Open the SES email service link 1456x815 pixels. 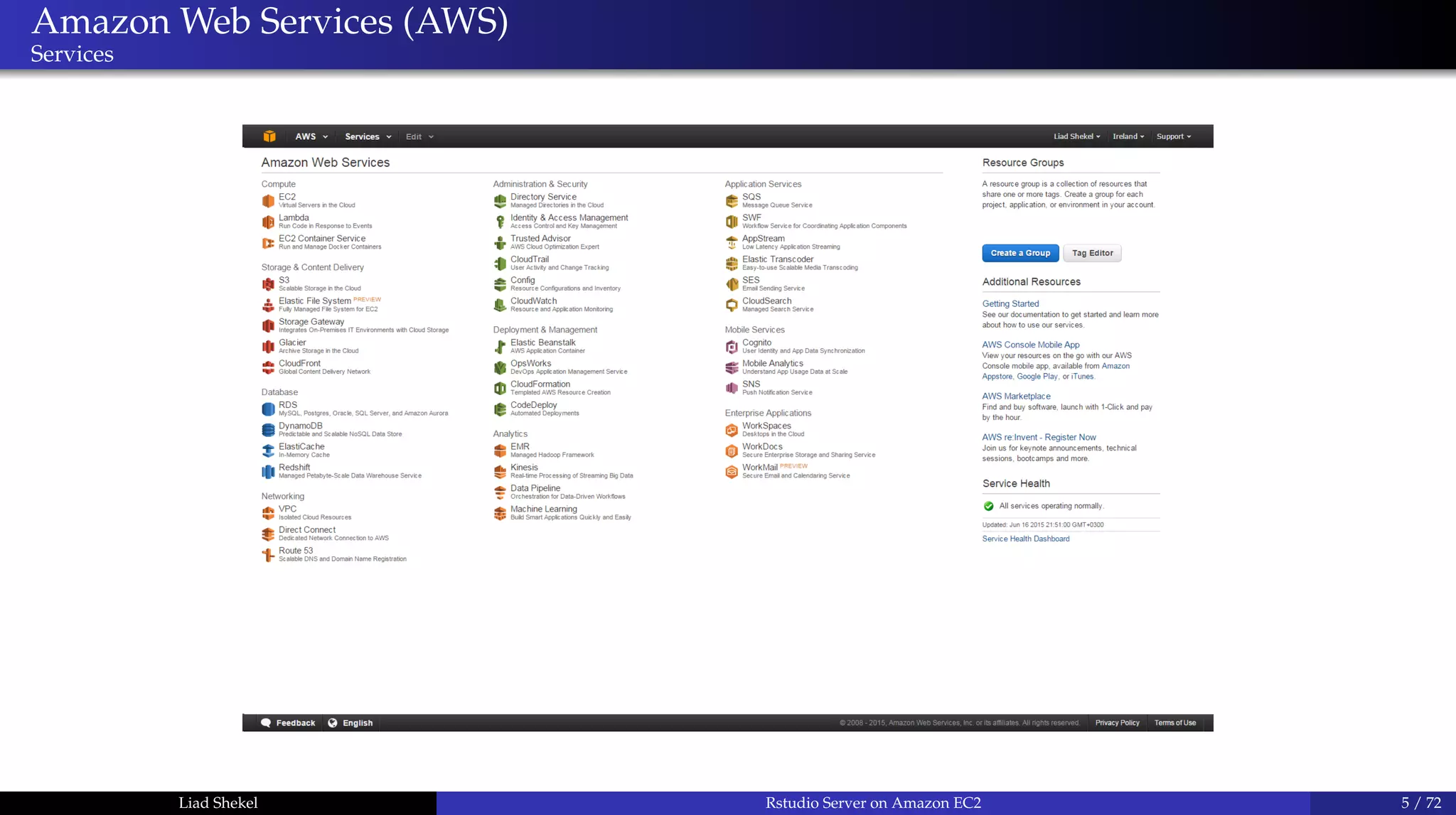tap(751, 280)
